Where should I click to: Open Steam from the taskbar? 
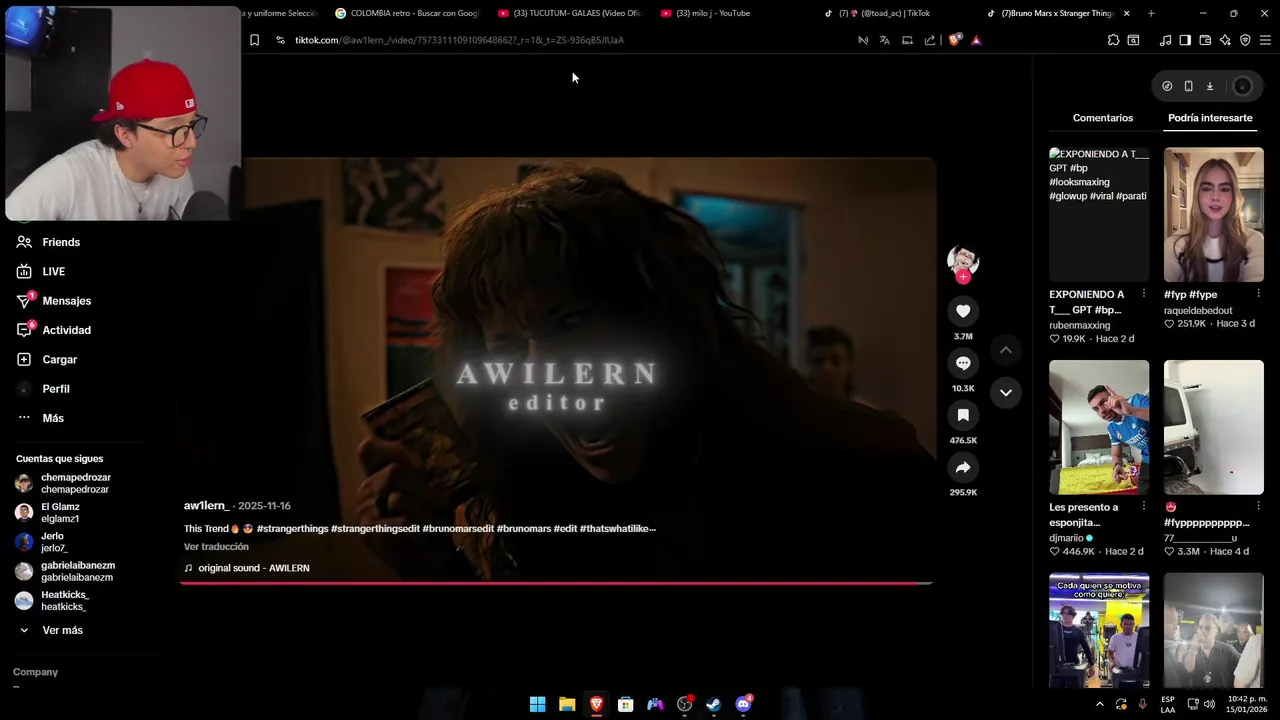713,704
